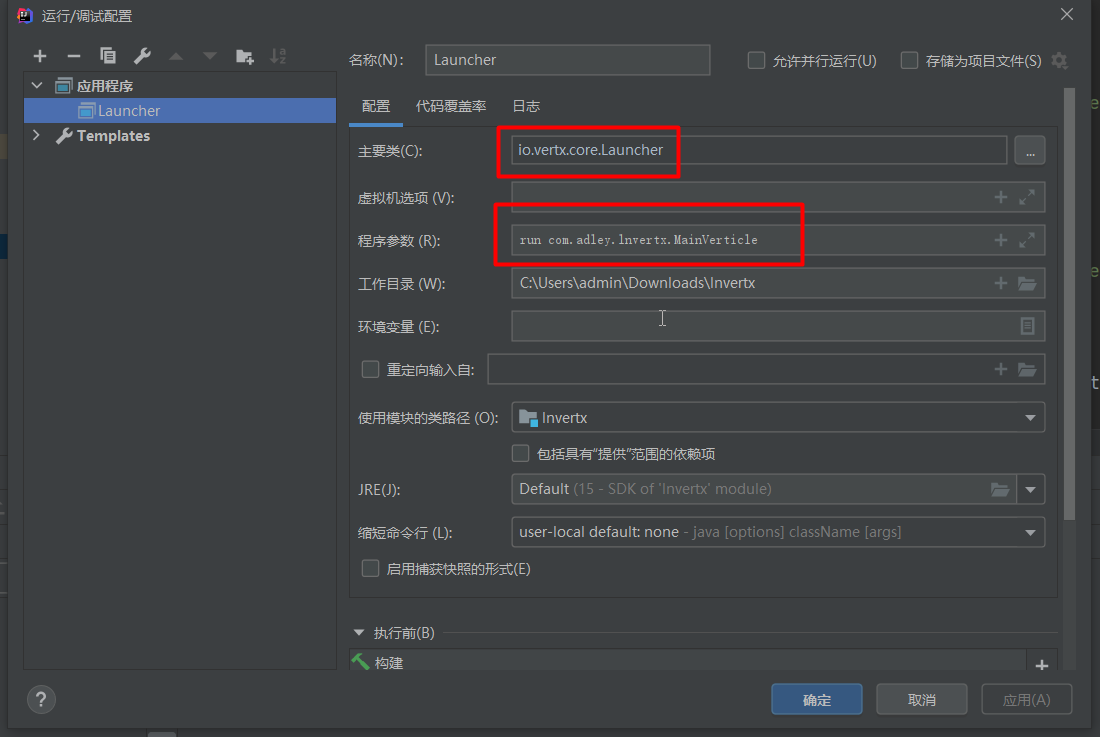Create a new configuration folder
Image resolution: width=1100 pixels, height=737 pixels.
click(x=244, y=56)
